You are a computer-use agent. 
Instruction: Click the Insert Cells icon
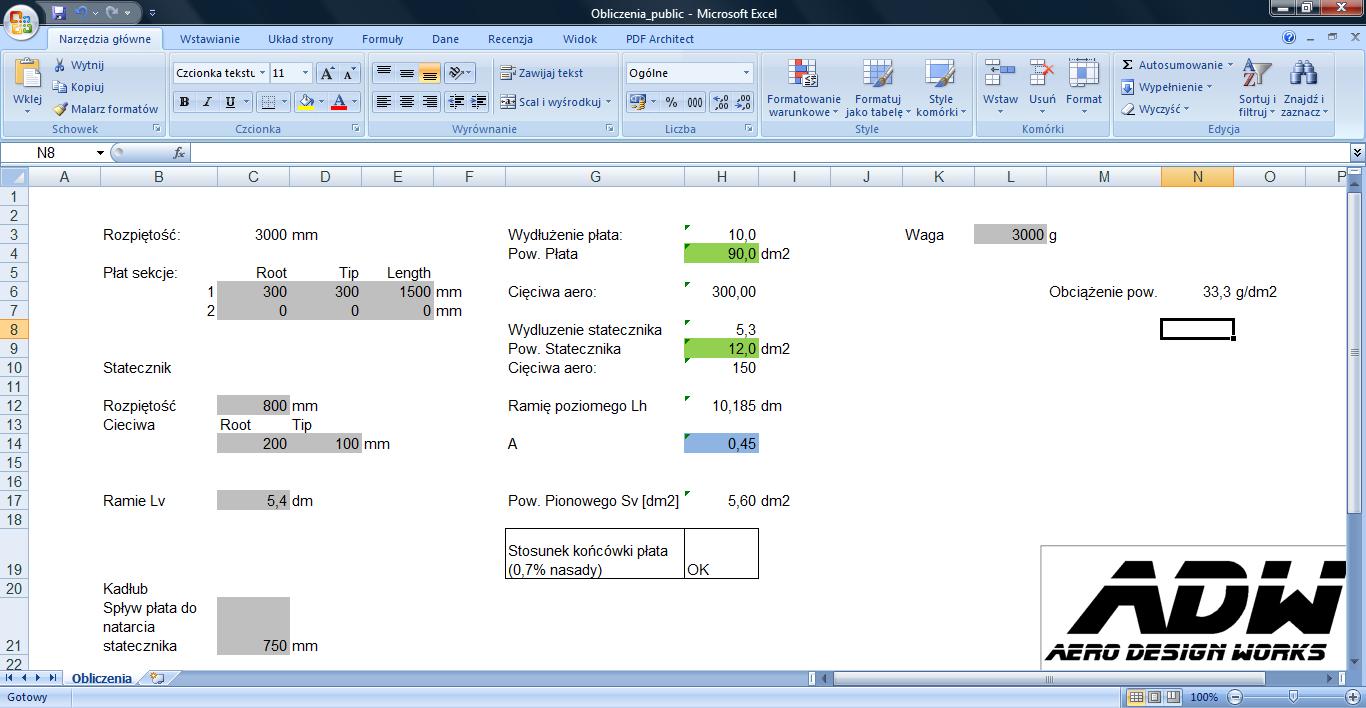tap(999, 76)
